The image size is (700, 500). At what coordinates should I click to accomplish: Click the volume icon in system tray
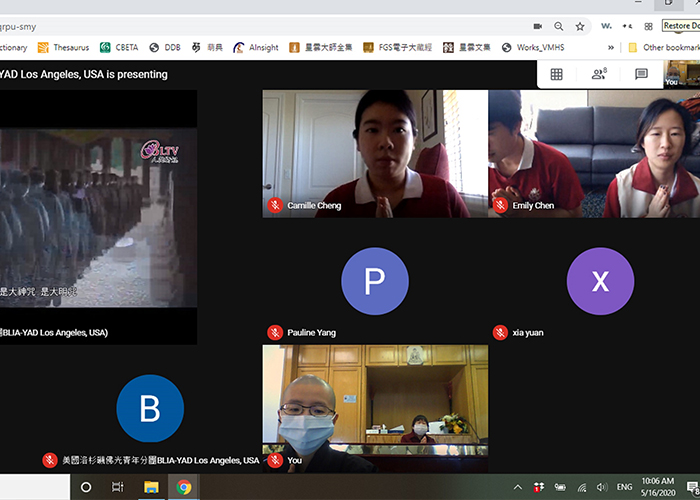[602, 487]
